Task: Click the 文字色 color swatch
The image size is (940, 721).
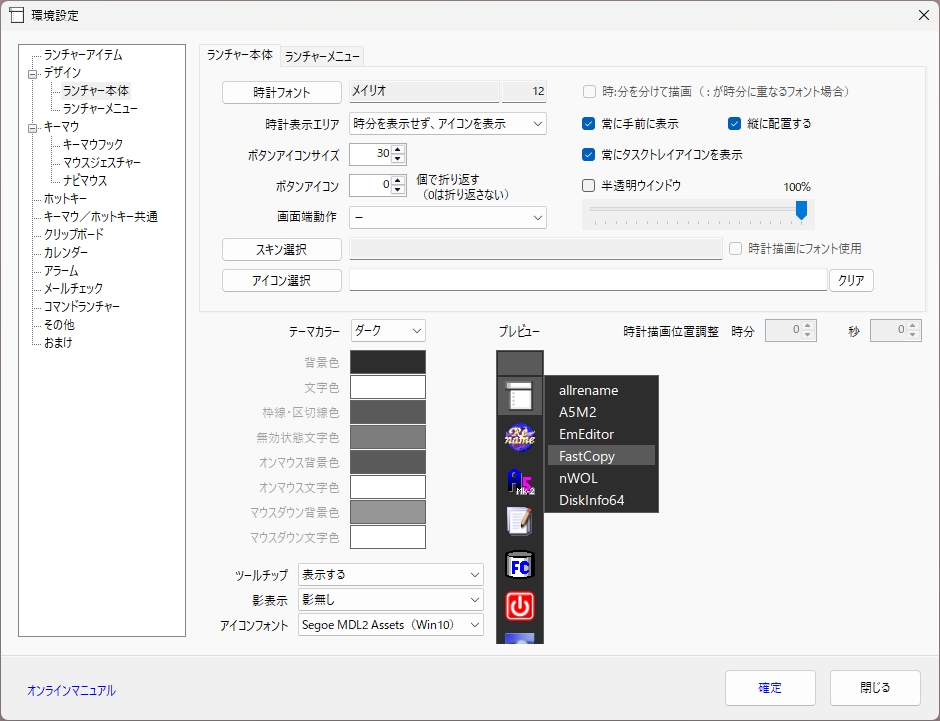Action: 388,387
